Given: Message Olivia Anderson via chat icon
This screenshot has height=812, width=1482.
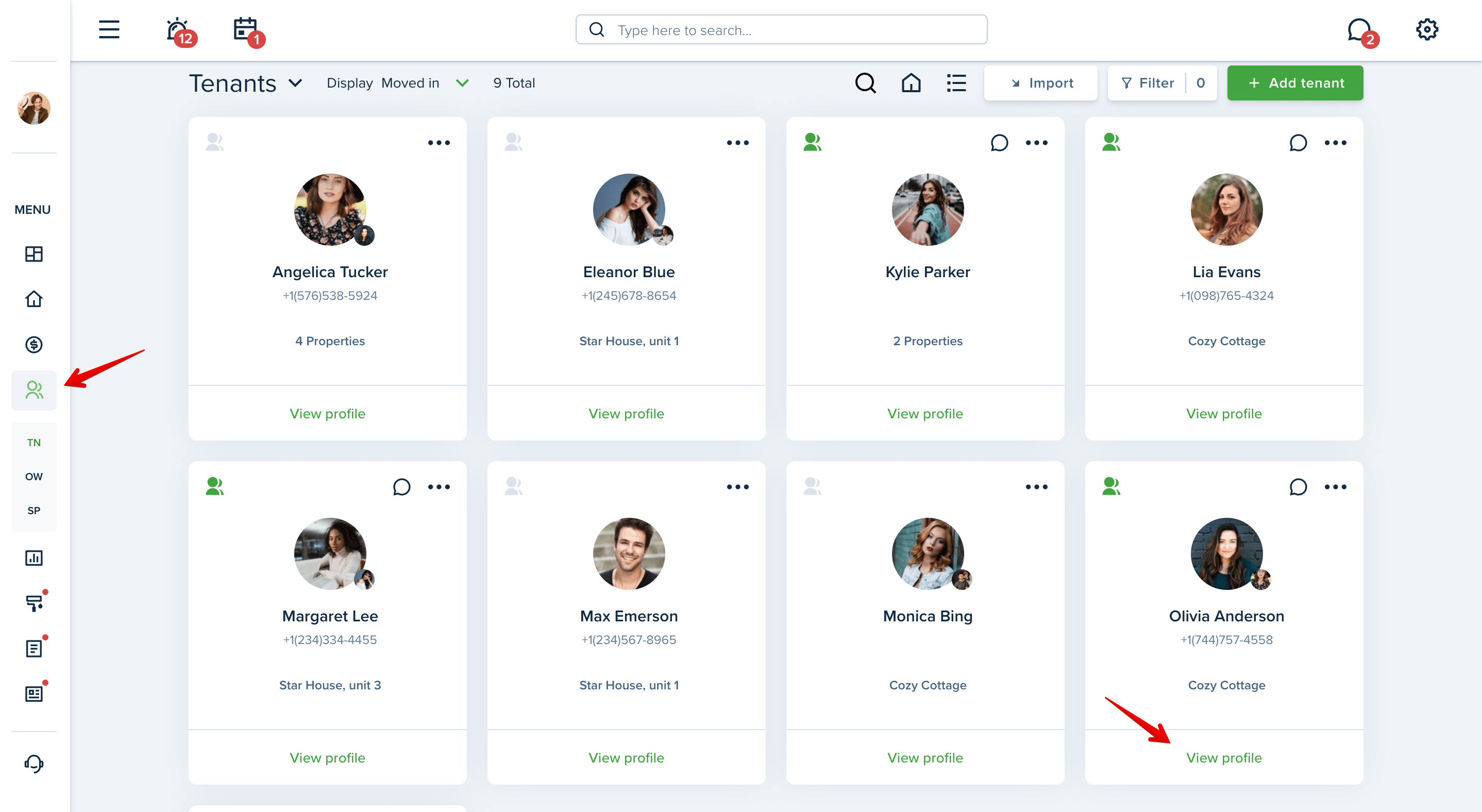Looking at the screenshot, I should point(1298,487).
